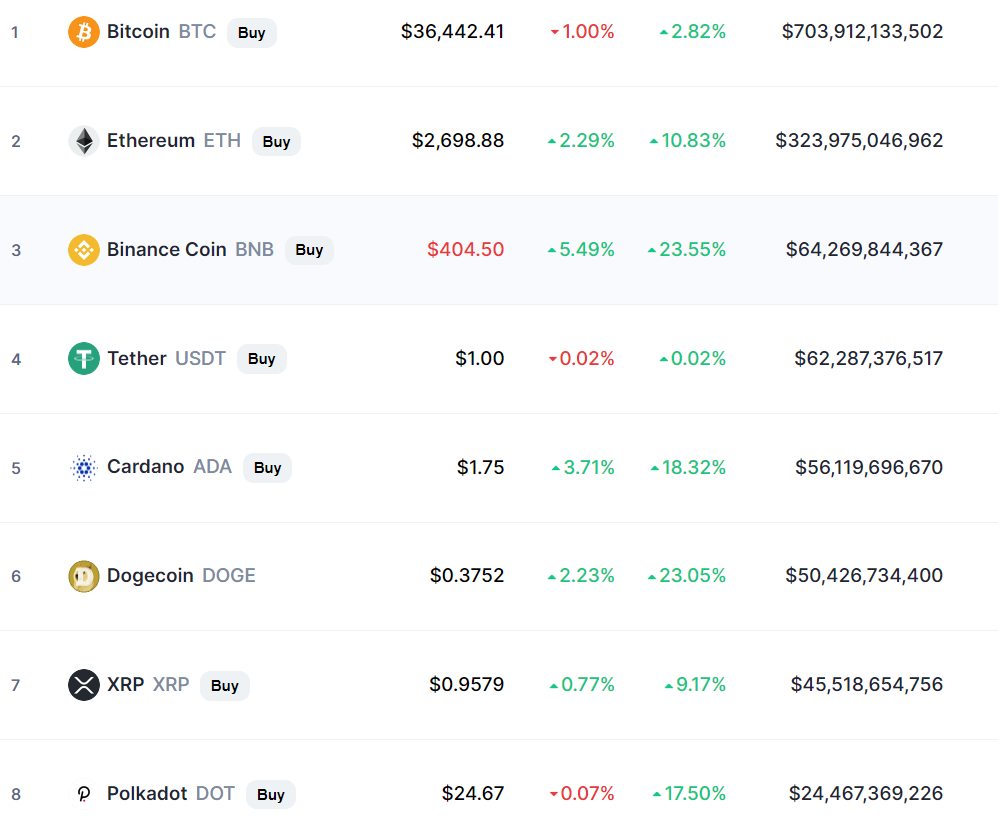Open the Ethereum name link
Screen dimensions: 998x828
pos(151,140)
